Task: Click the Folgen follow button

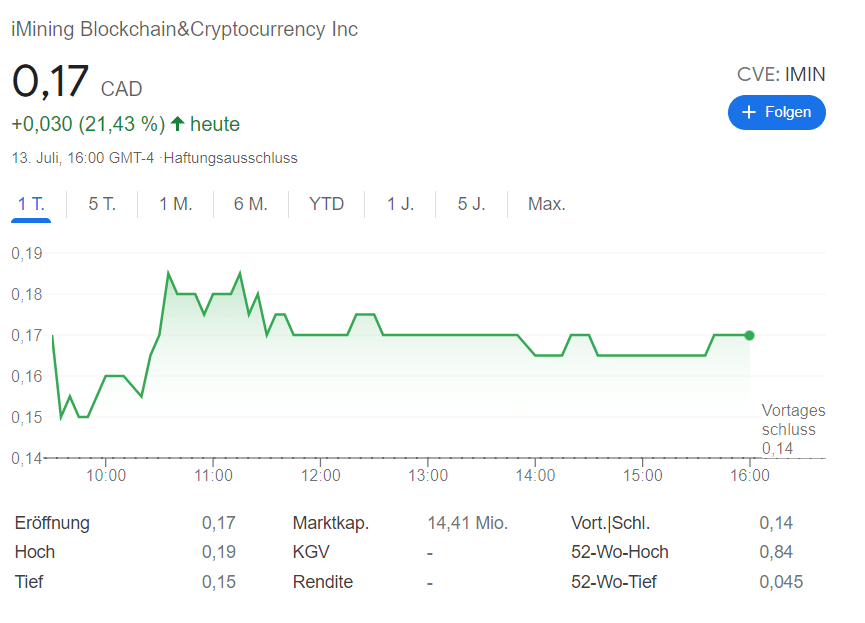Action: point(776,113)
